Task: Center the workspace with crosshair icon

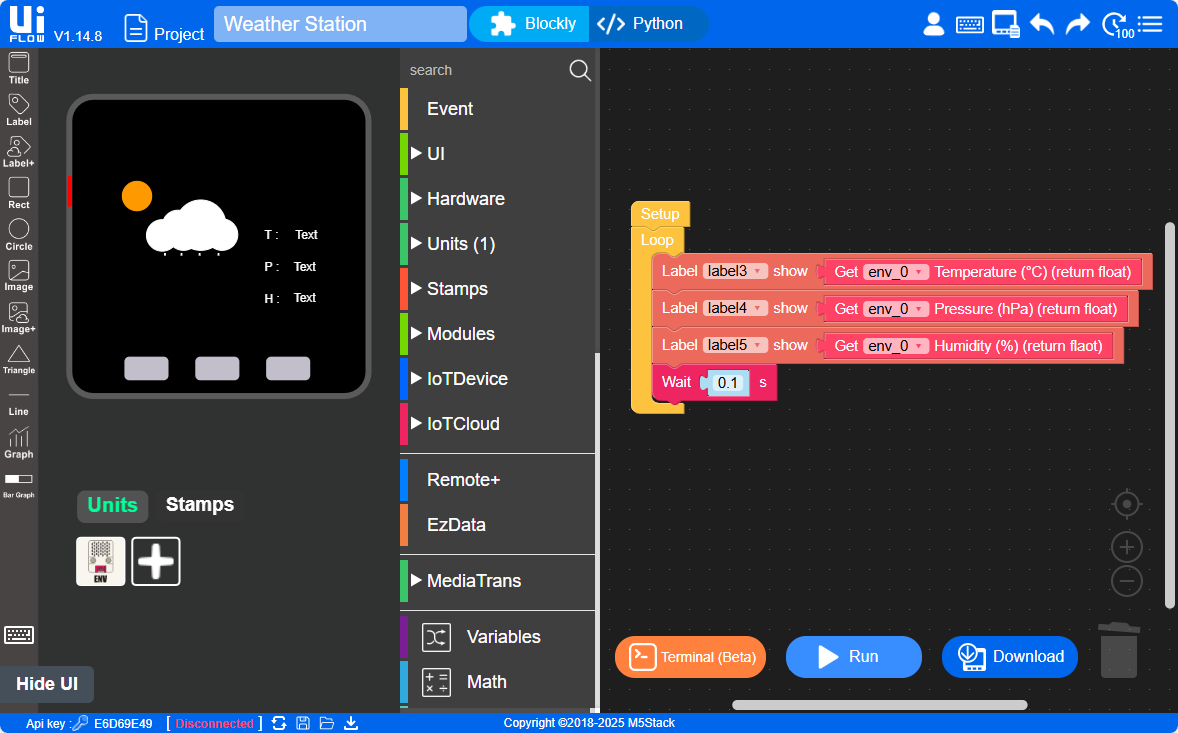Action: click(x=1127, y=504)
